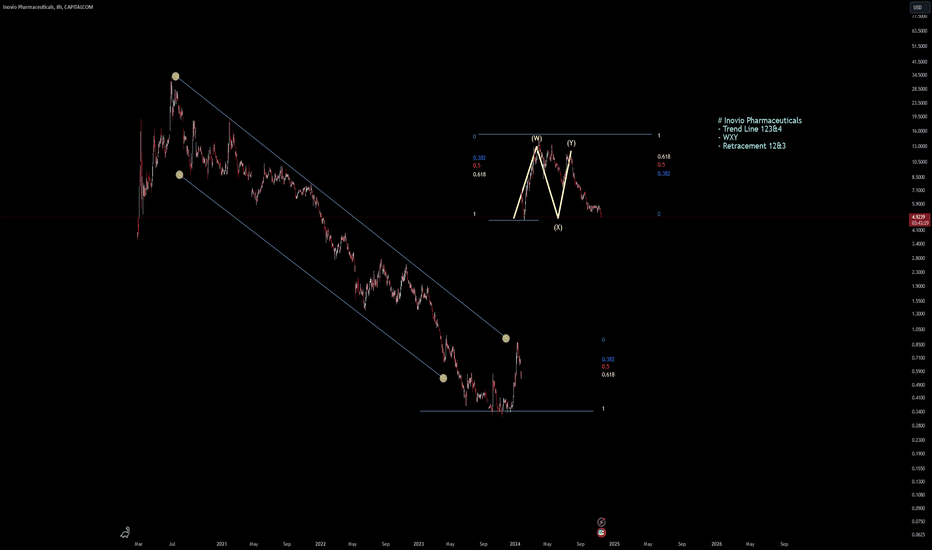Click the 0.0625 price scale label
The width and height of the screenshot is (932, 550).
click(x=920, y=535)
